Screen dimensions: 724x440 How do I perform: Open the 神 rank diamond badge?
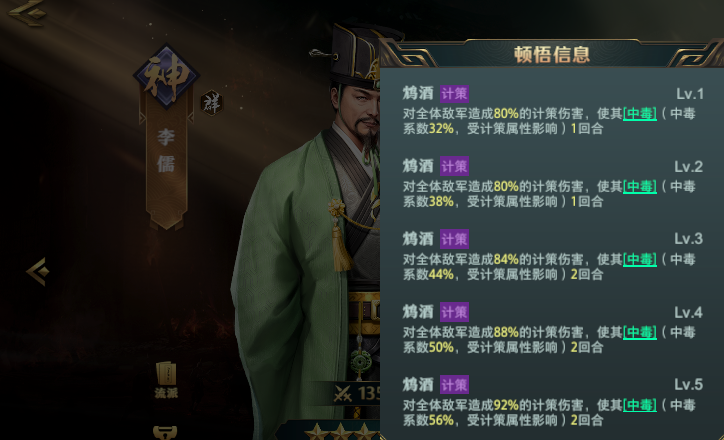(166, 77)
